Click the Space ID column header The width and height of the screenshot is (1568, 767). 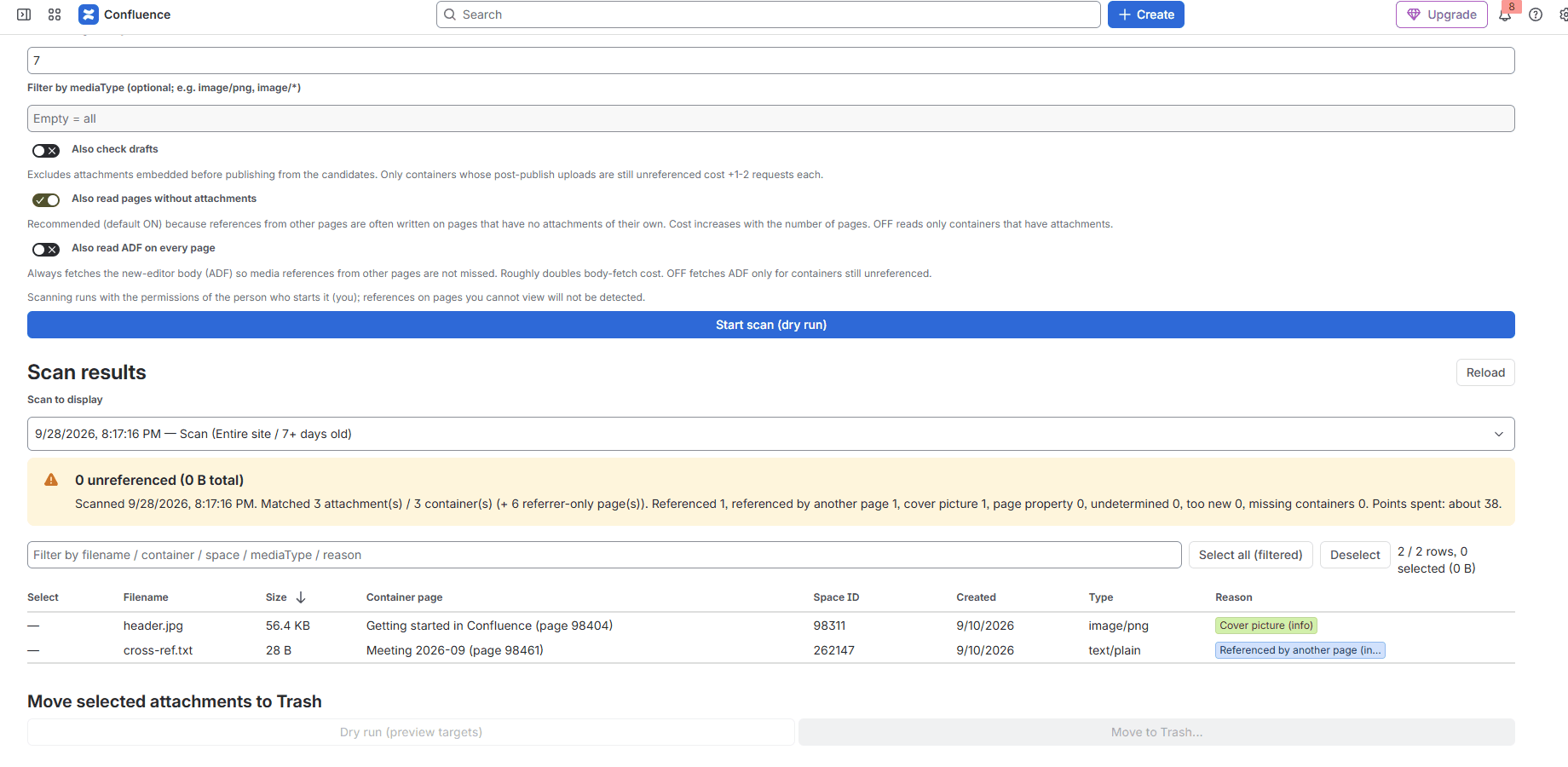[836, 597]
